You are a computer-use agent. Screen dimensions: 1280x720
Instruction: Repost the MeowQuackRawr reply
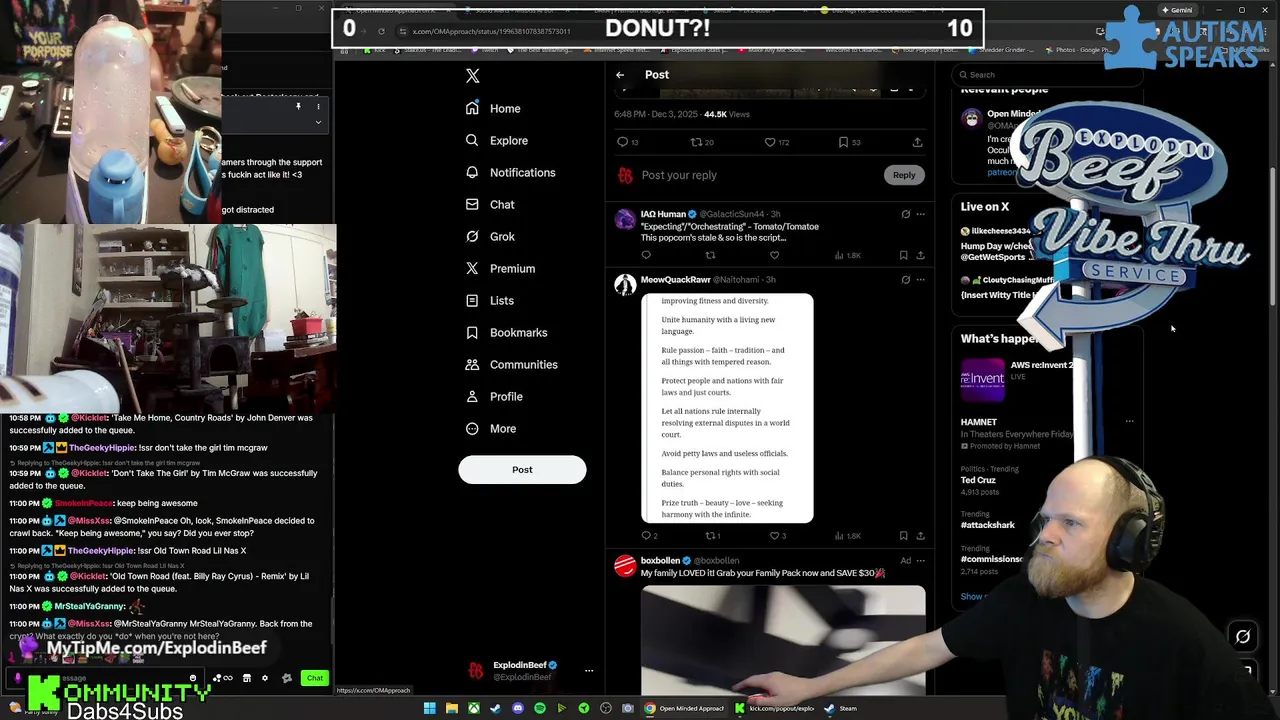(x=713, y=536)
